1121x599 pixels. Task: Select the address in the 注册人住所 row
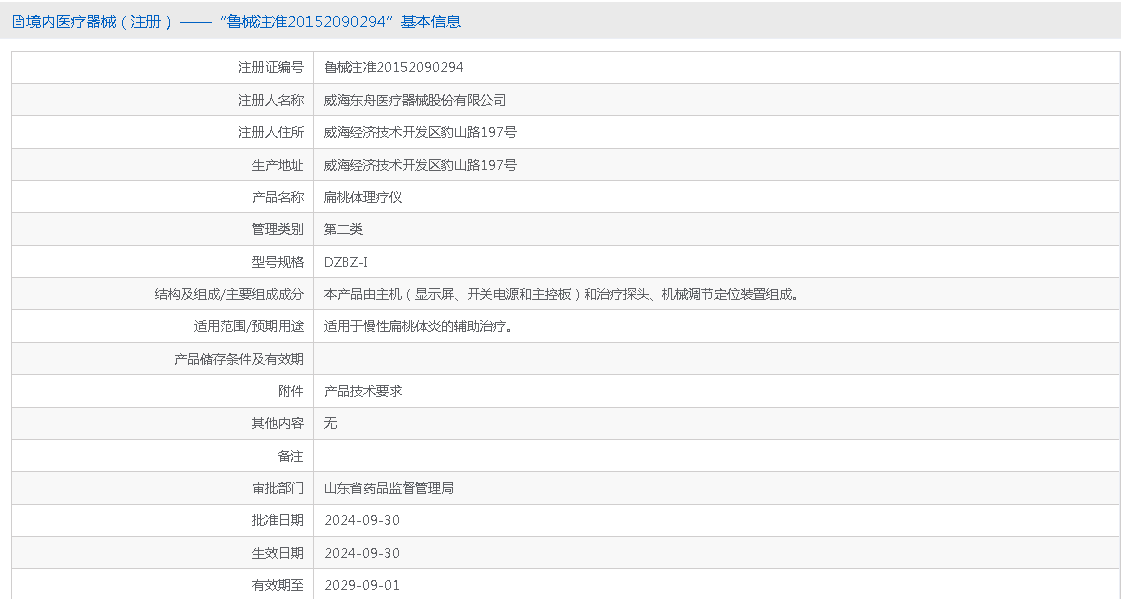click(x=420, y=132)
